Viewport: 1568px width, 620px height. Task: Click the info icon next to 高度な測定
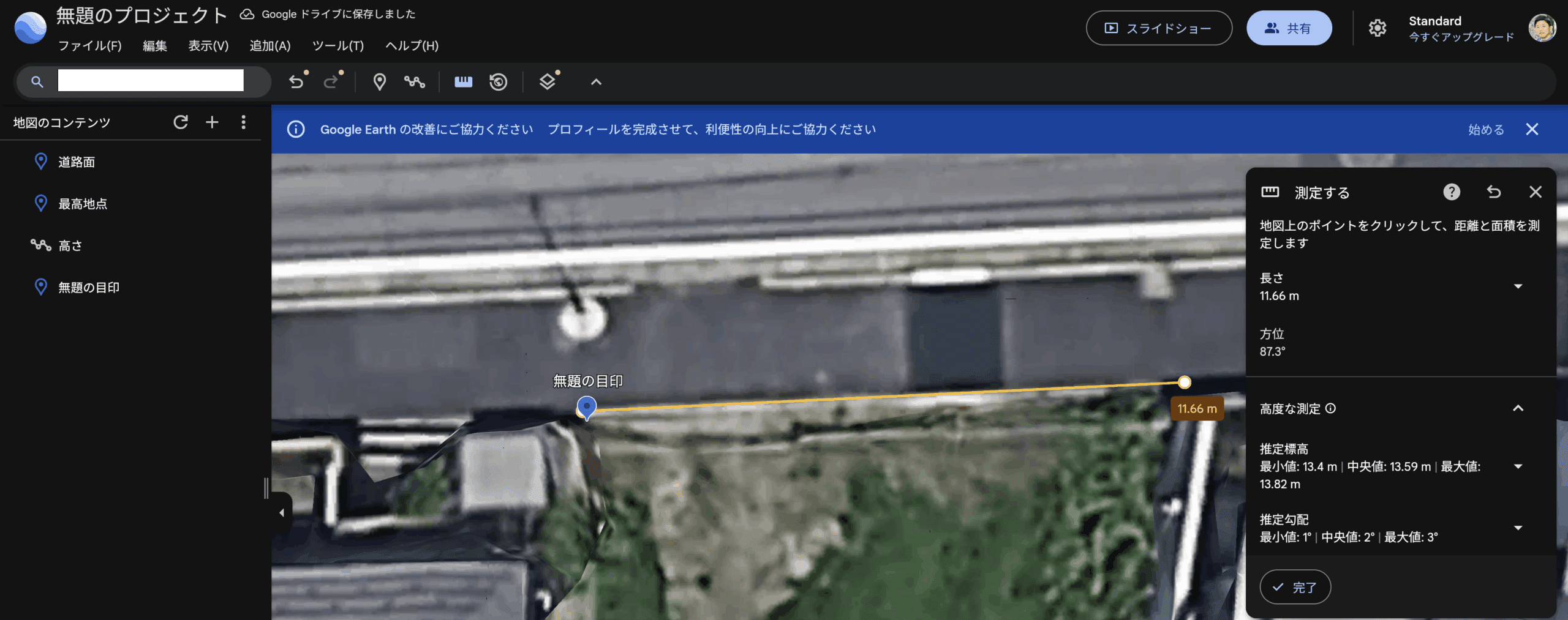tap(1330, 408)
